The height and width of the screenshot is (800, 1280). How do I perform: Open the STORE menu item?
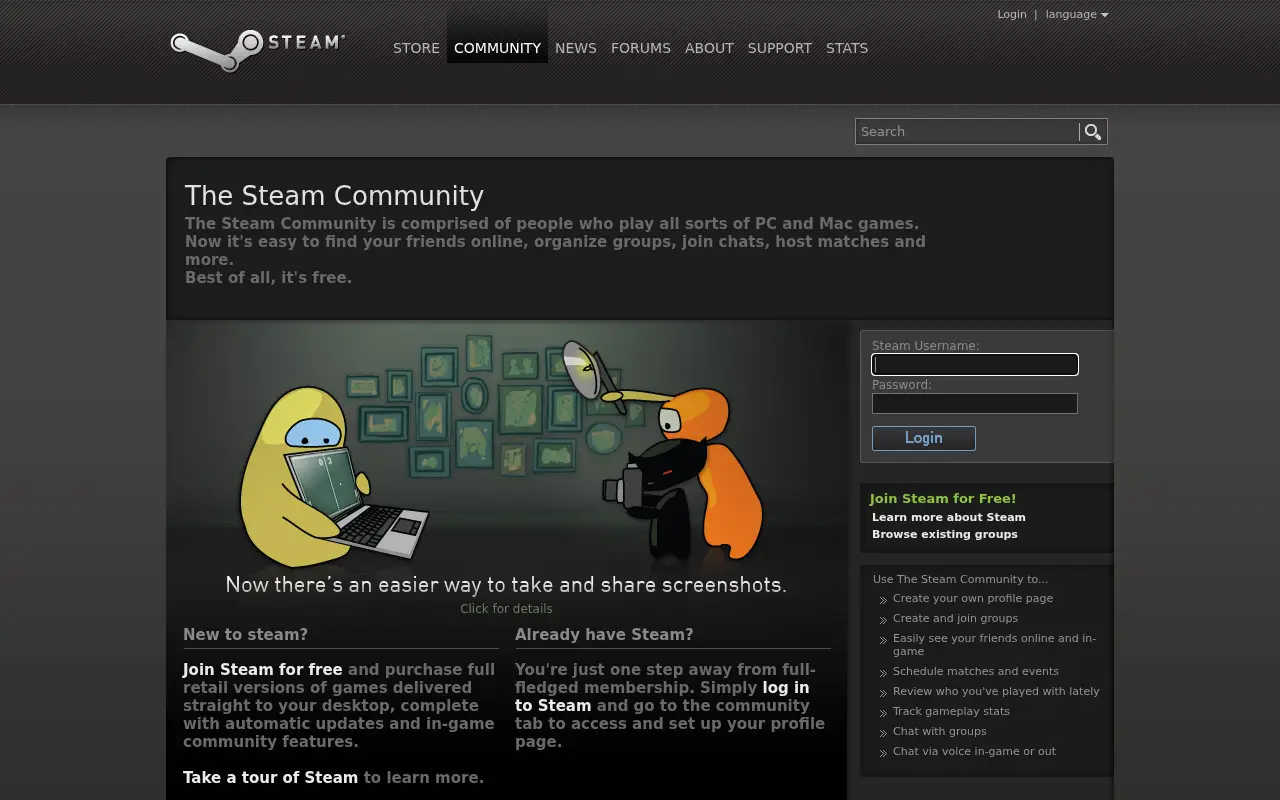pos(416,48)
